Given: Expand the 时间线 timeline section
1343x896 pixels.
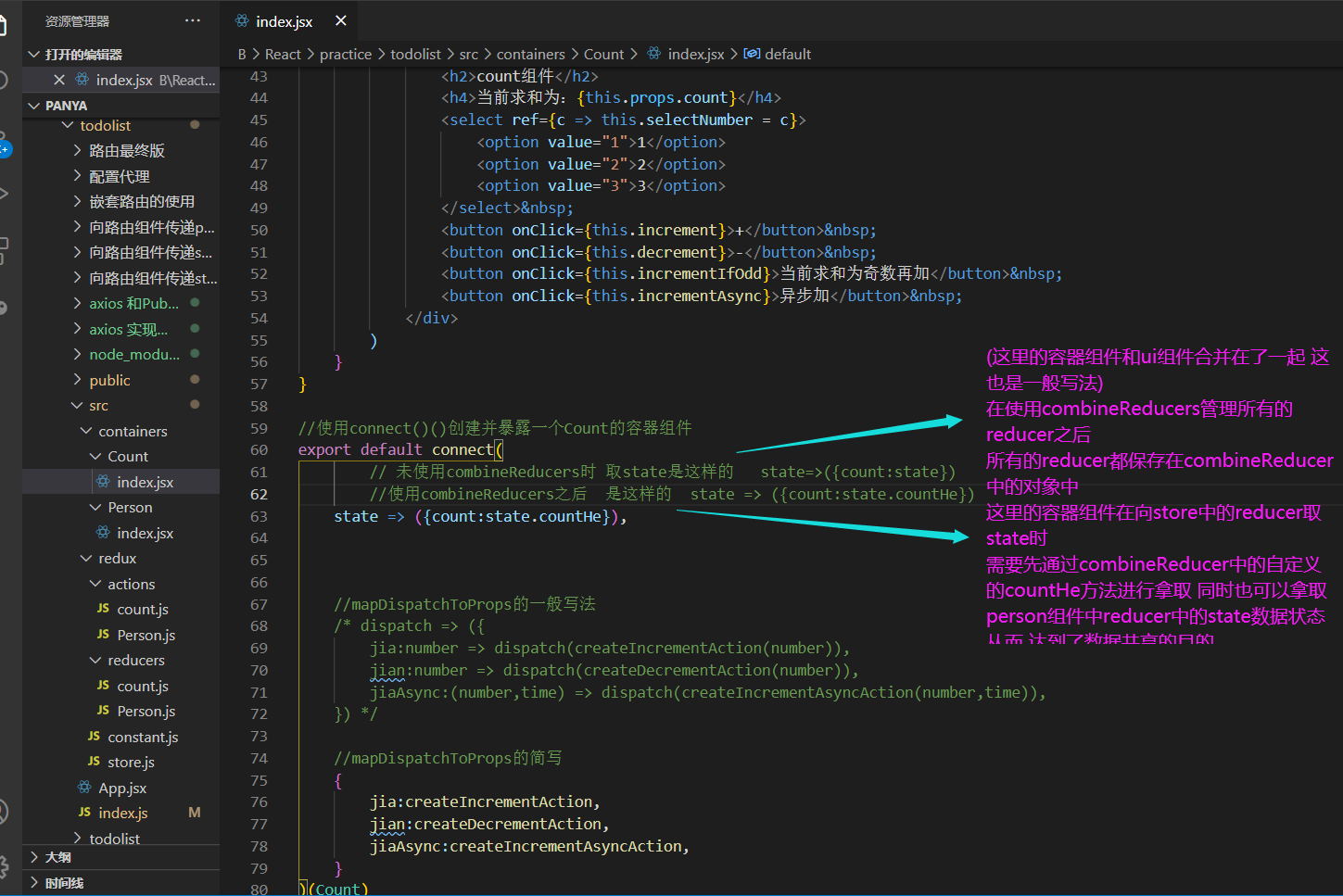Looking at the screenshot, I should point(34,883).
